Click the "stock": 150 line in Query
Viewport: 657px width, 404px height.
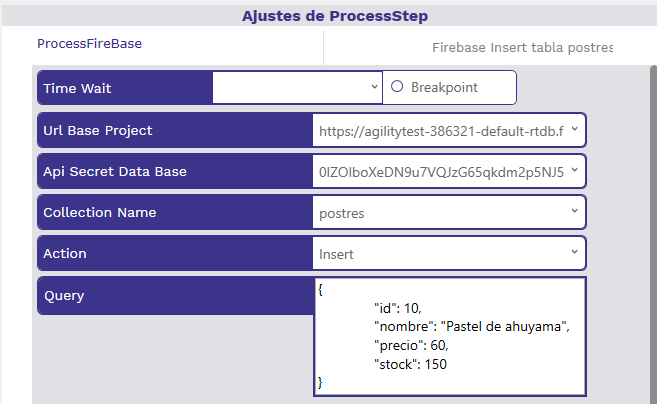tap(410, 364)
